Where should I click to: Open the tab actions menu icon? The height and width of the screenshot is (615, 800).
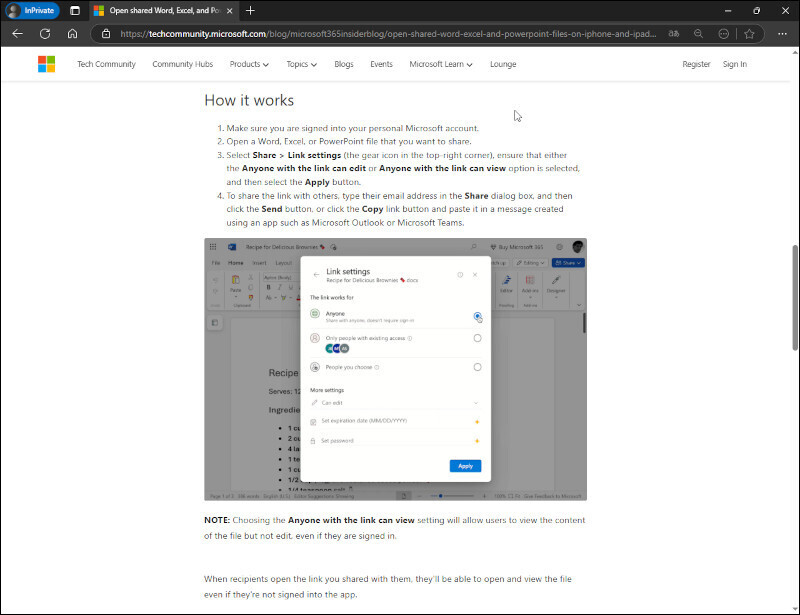(x=75, y=11)
